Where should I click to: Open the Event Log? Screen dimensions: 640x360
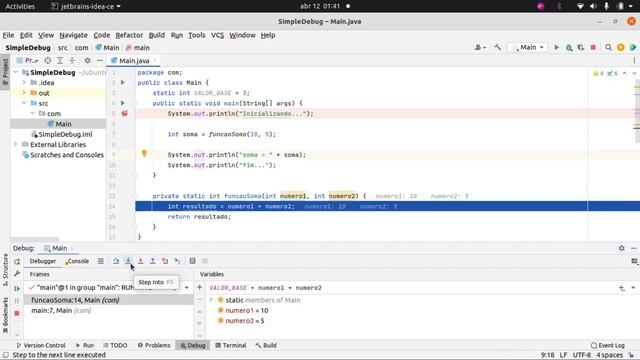(608, 345)
